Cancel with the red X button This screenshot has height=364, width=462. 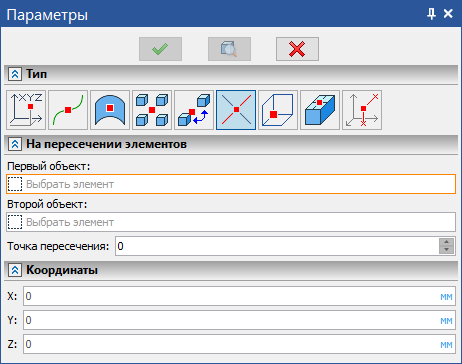click(297, 49)
